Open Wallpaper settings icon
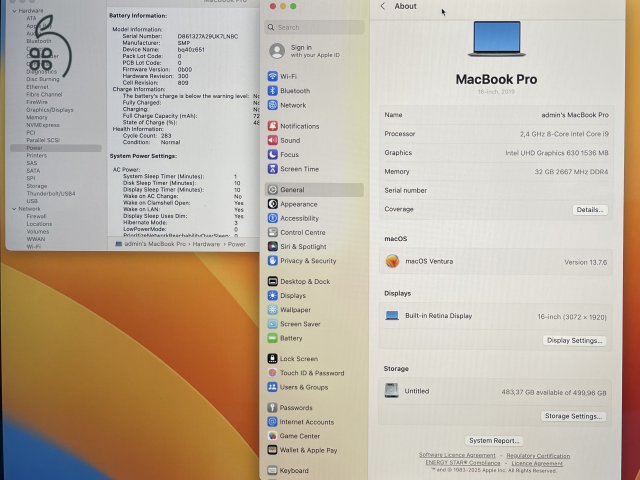Viewport: 640px width, 480px height. click(x=273, y=310)
